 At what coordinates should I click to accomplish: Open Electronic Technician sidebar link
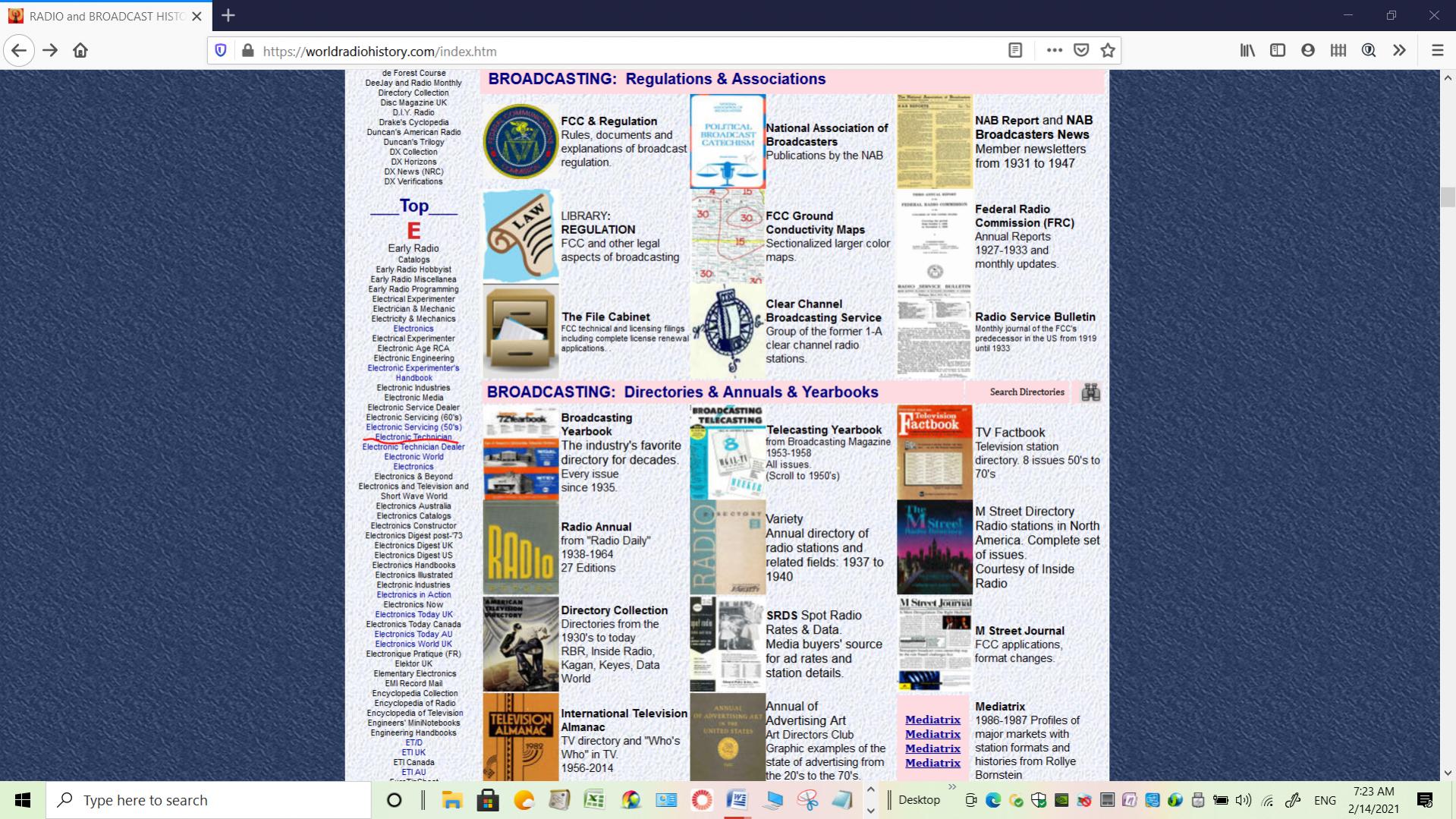point(414,437)
